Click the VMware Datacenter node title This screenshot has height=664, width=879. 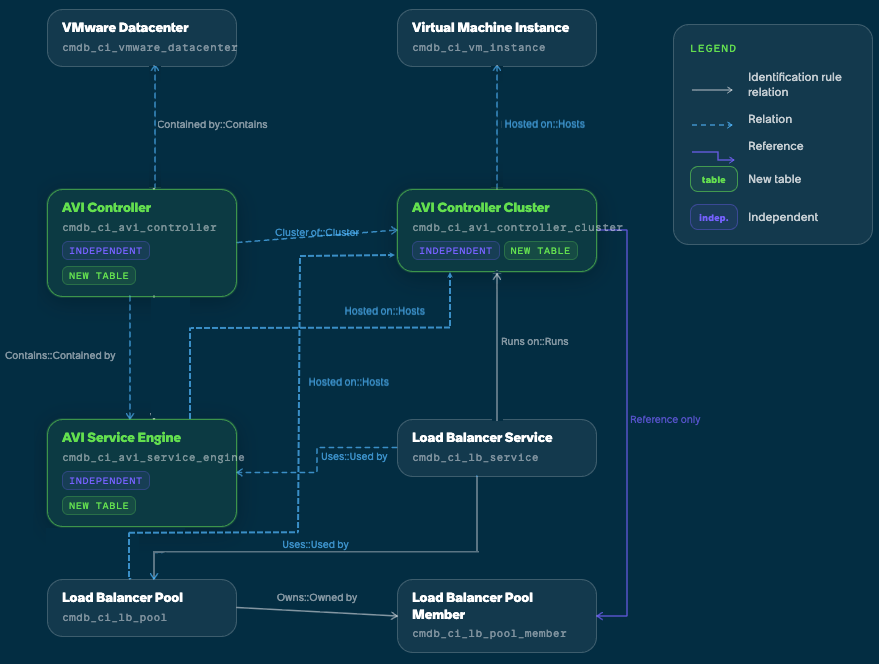click(125, 27)
